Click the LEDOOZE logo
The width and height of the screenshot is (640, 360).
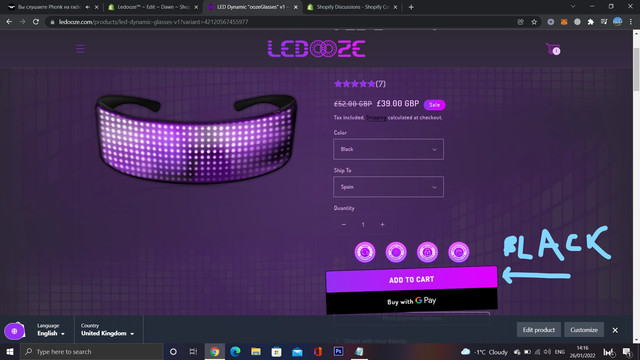pyautogui.click(x=316, y=49)
